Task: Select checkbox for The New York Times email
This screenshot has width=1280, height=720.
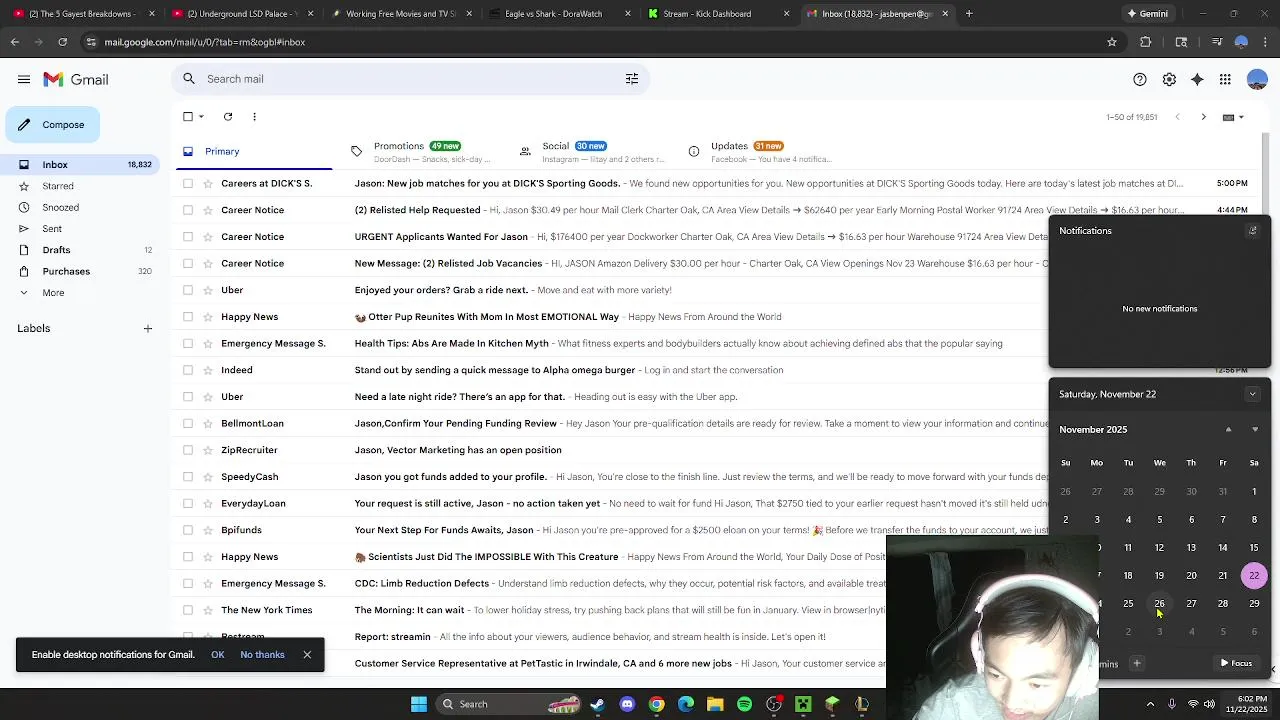Action: tap(188, 610)
